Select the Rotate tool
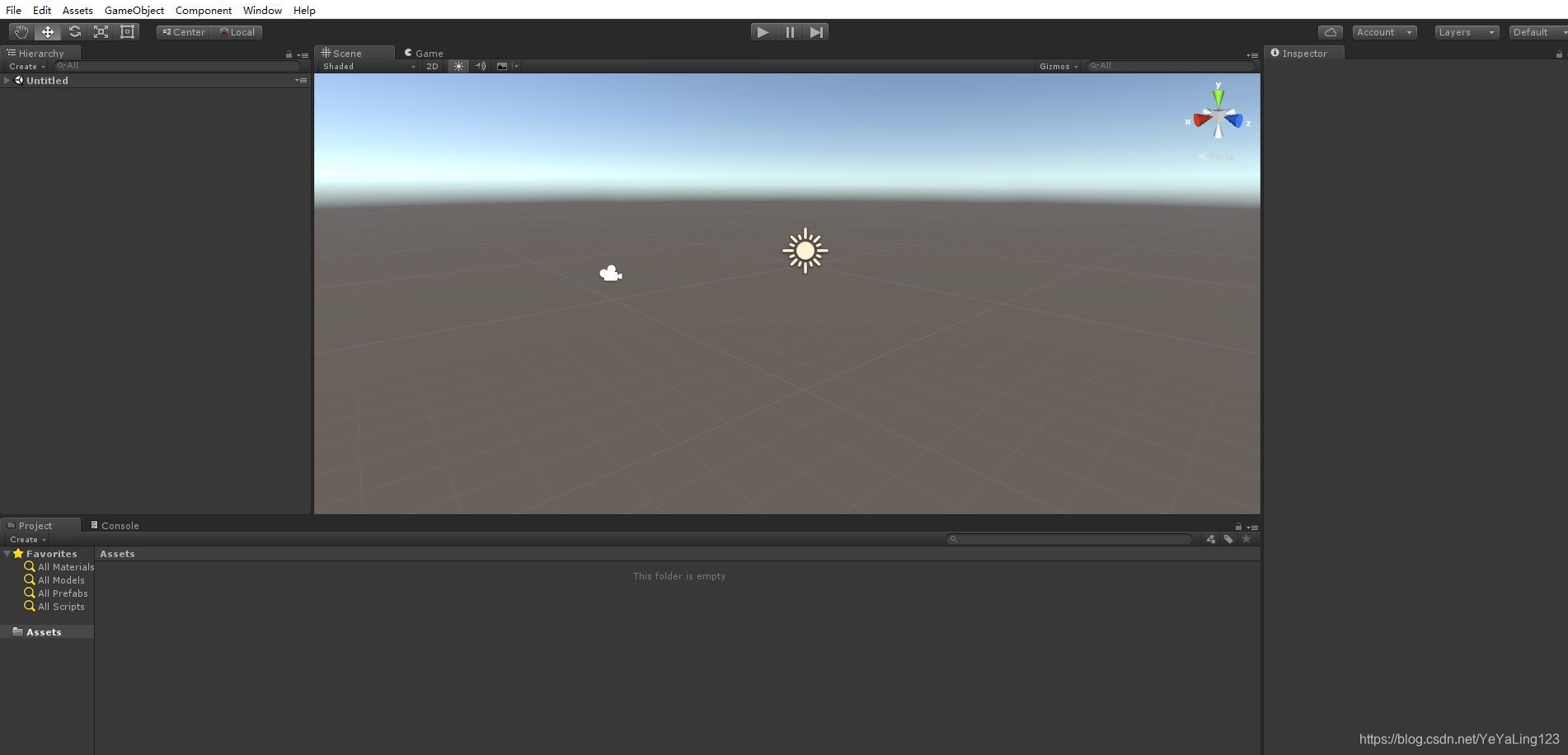The height and width of the screenshot is (755, 1568). click(x=74, y=32)
